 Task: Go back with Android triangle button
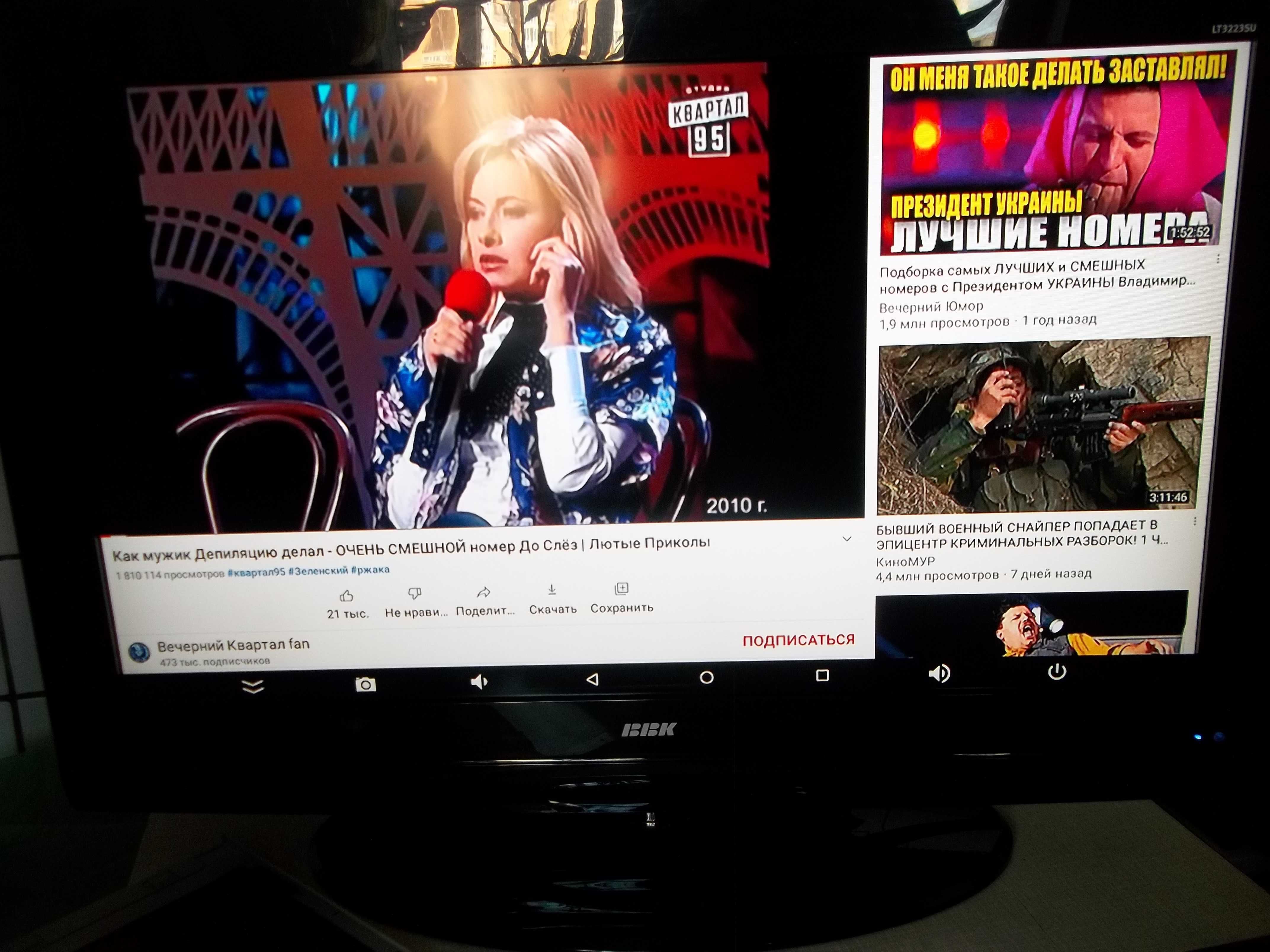[593, 680]
